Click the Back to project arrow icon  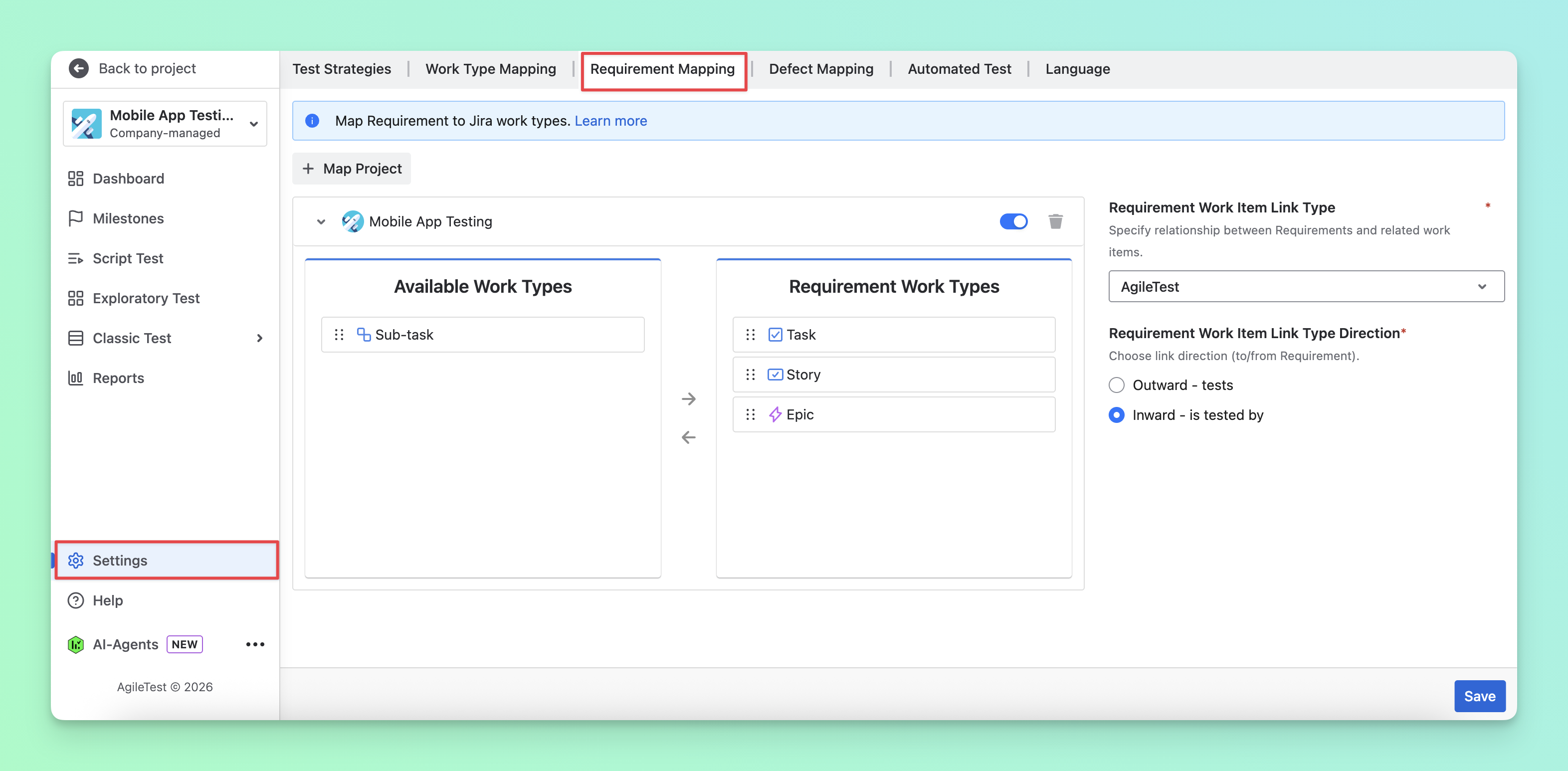pyautogui.click(x=78, y=68)
